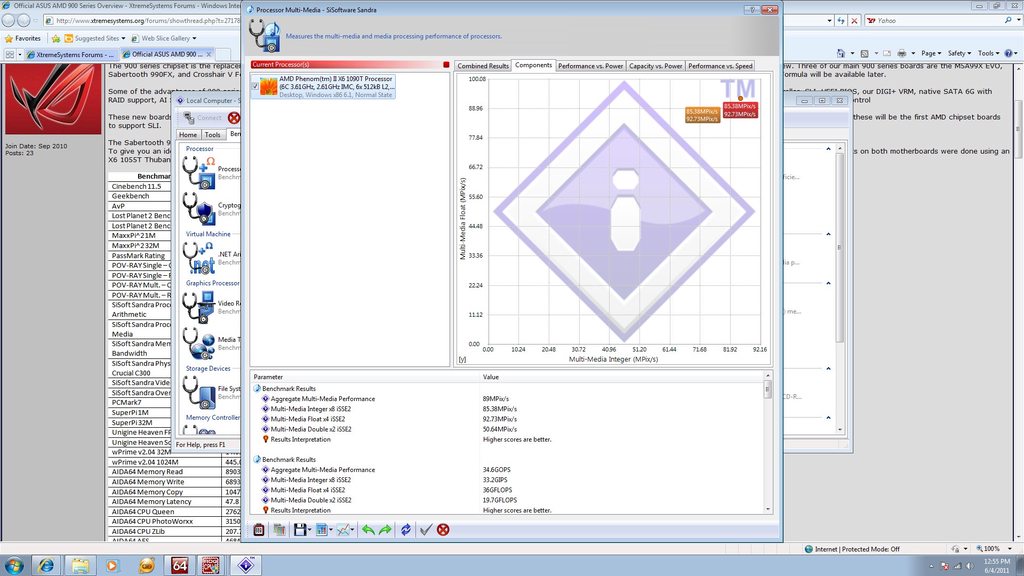1024x576 pixels.
Task: Open the Home tab in Local Computer window
Action: [x=188, y=135]
